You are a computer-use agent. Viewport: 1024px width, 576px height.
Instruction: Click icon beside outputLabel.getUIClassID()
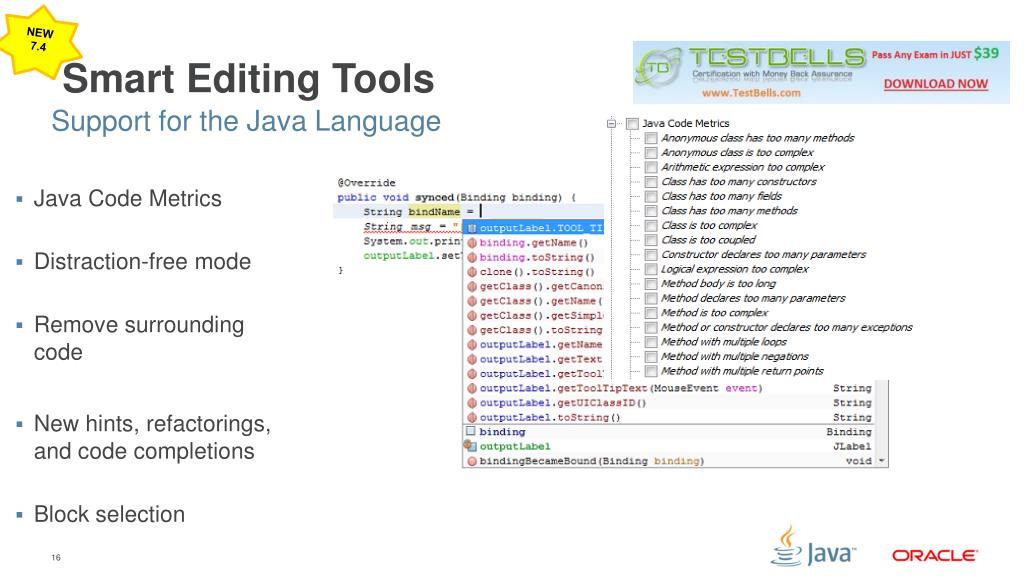(472, 403)
